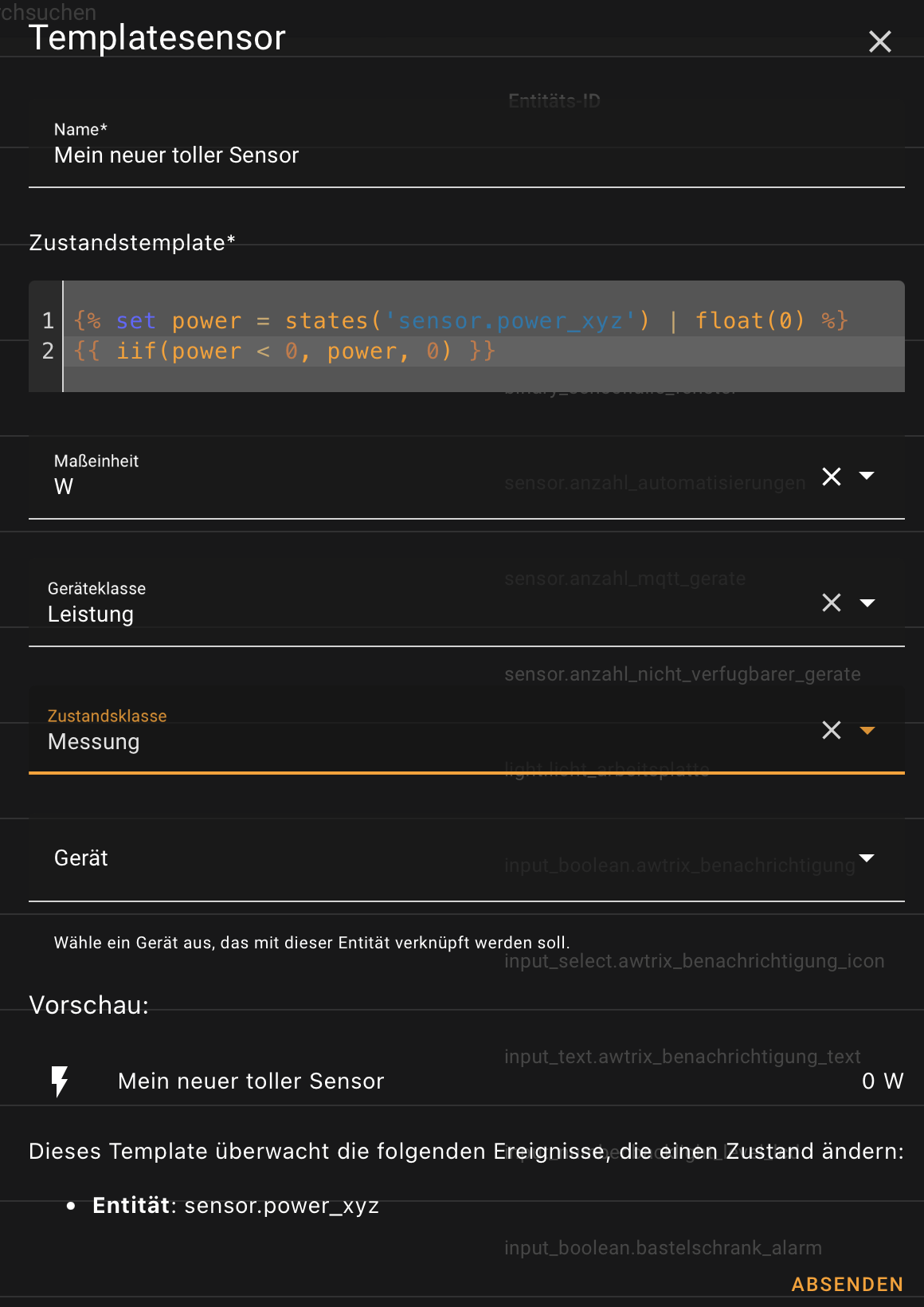Screen dimensions: 924x1307
Task: Click the lightning bolt preview icon
Action: point(60,1081)
